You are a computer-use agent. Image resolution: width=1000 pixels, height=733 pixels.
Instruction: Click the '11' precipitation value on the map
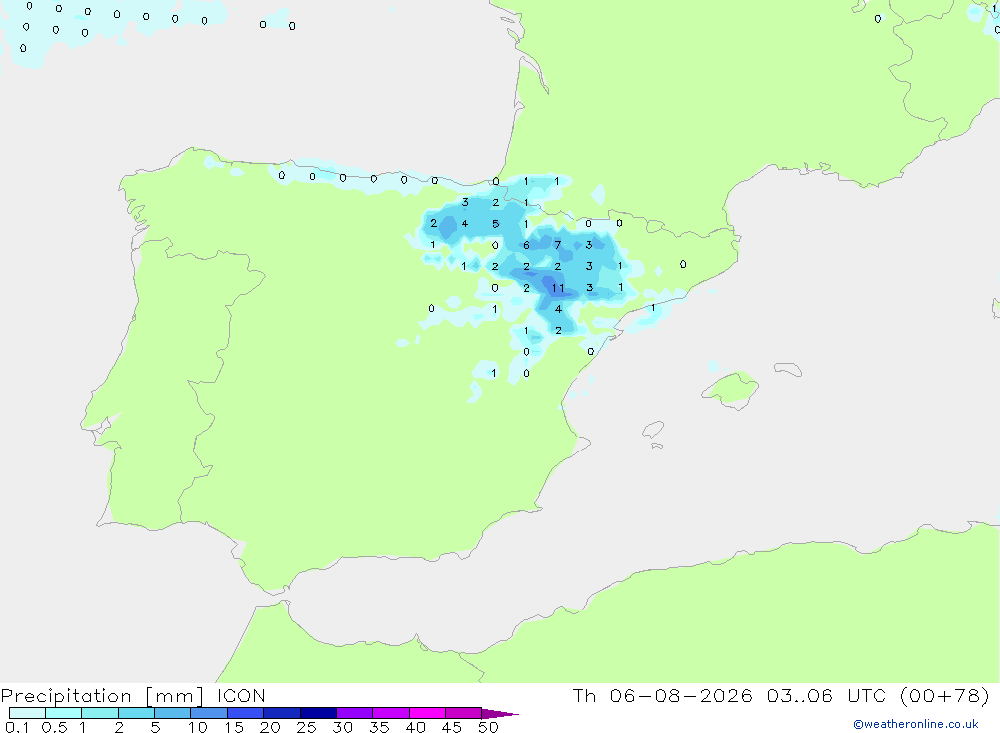click(558, 288)
